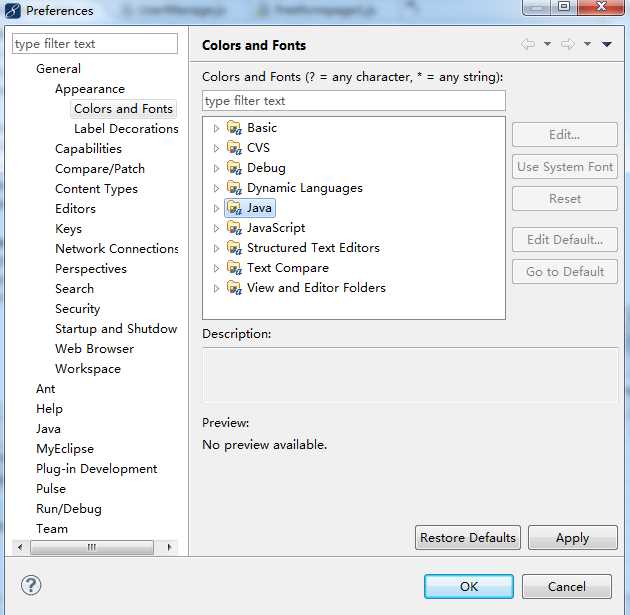
Task: Open the page view menu dropdown
Action: pos(607,44)
